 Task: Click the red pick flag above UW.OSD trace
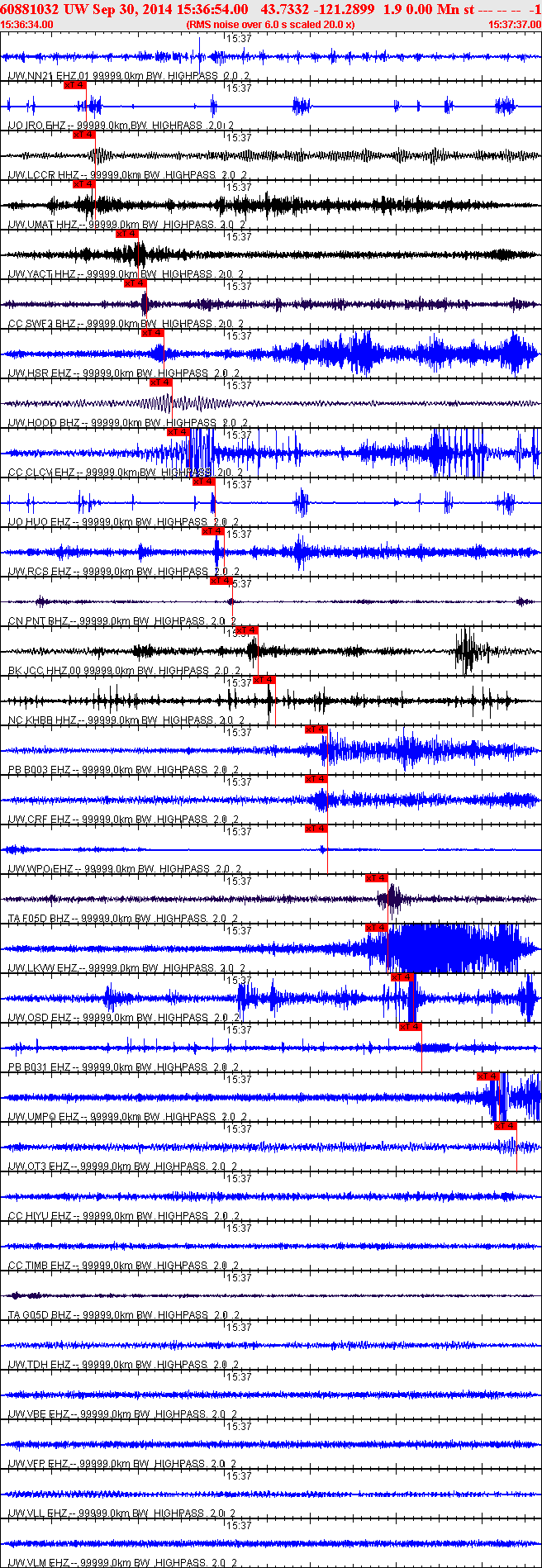coord(402,977)
